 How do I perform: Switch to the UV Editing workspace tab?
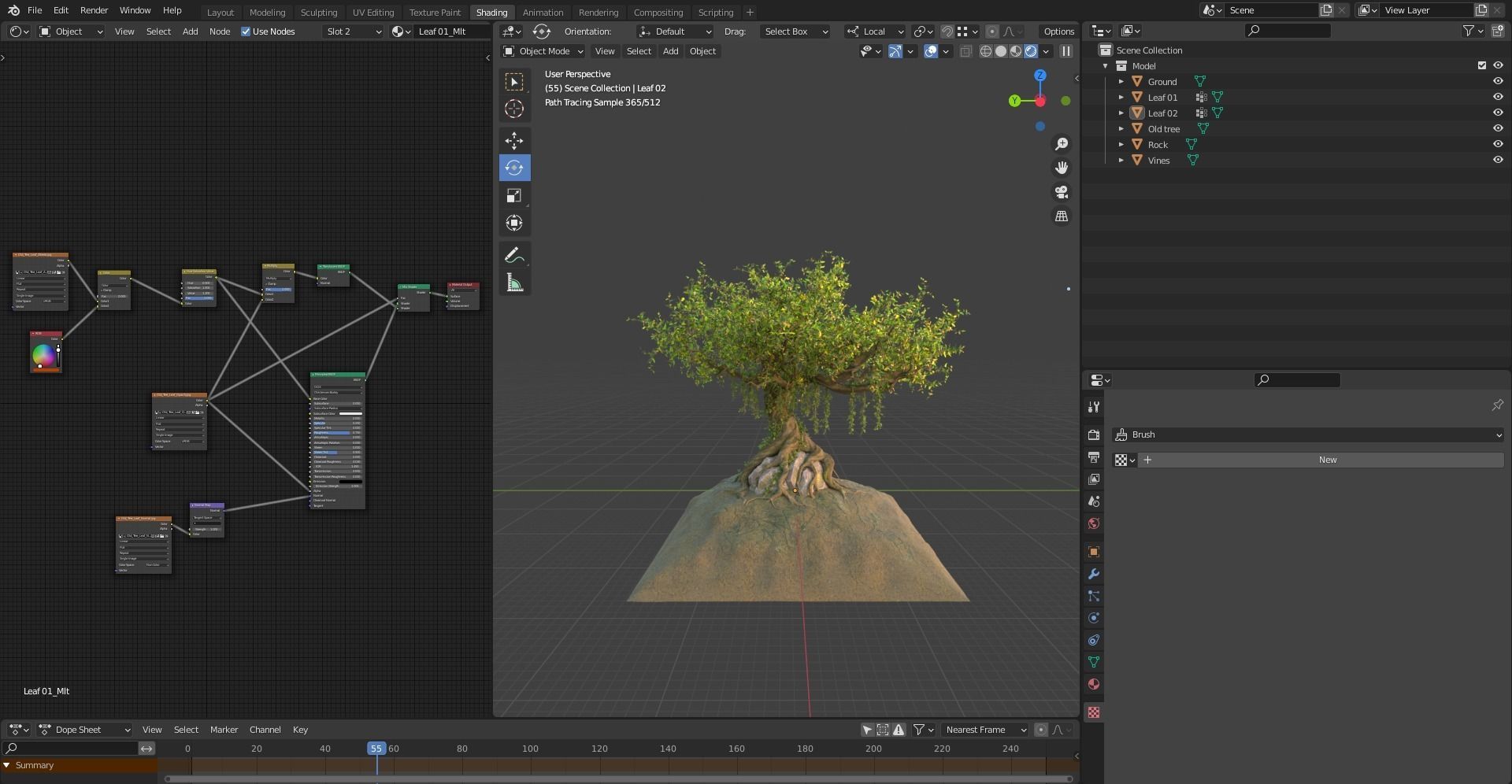(x=373, y=12)
